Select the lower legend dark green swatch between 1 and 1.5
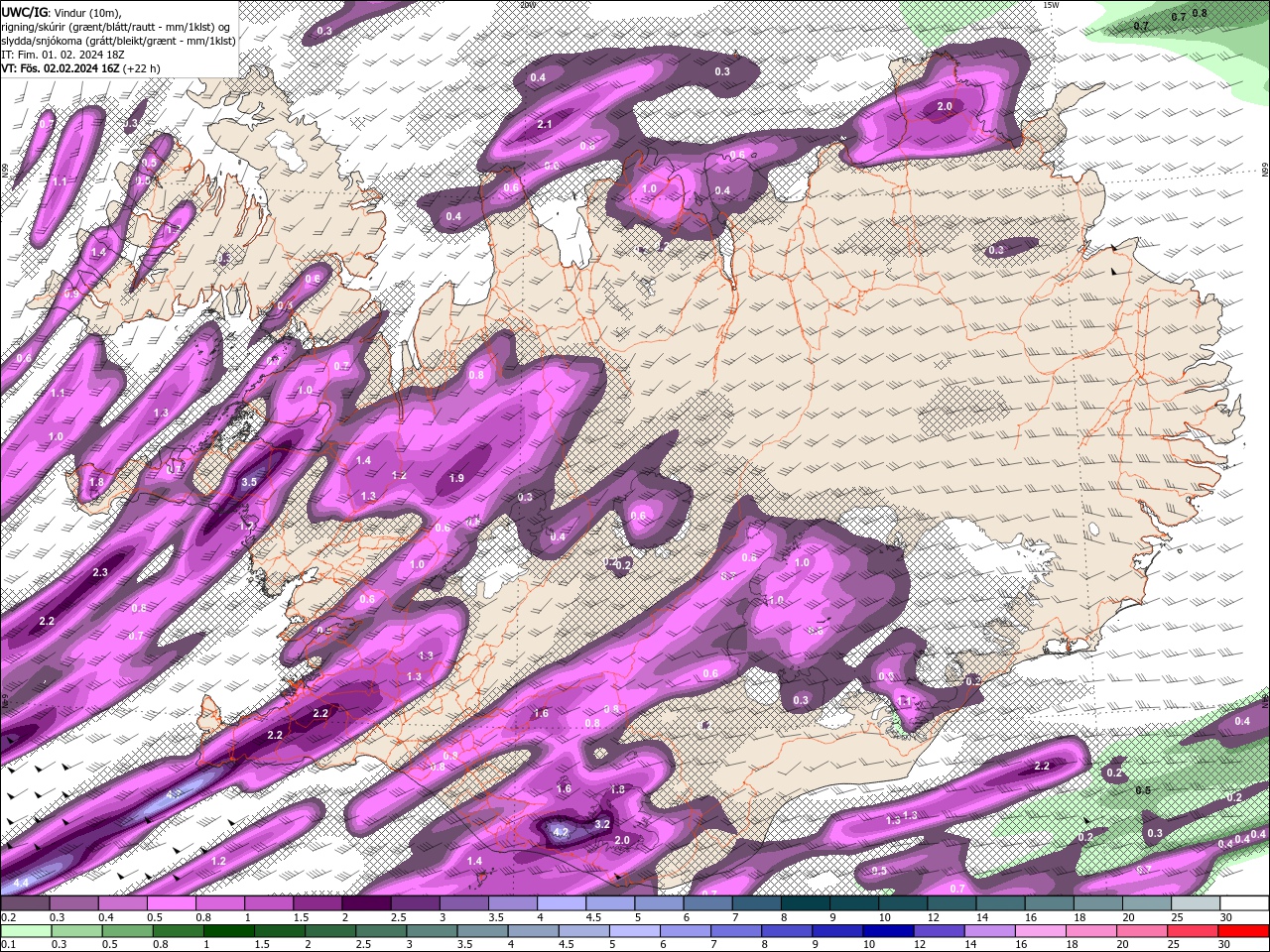 [x=229, y=931]
